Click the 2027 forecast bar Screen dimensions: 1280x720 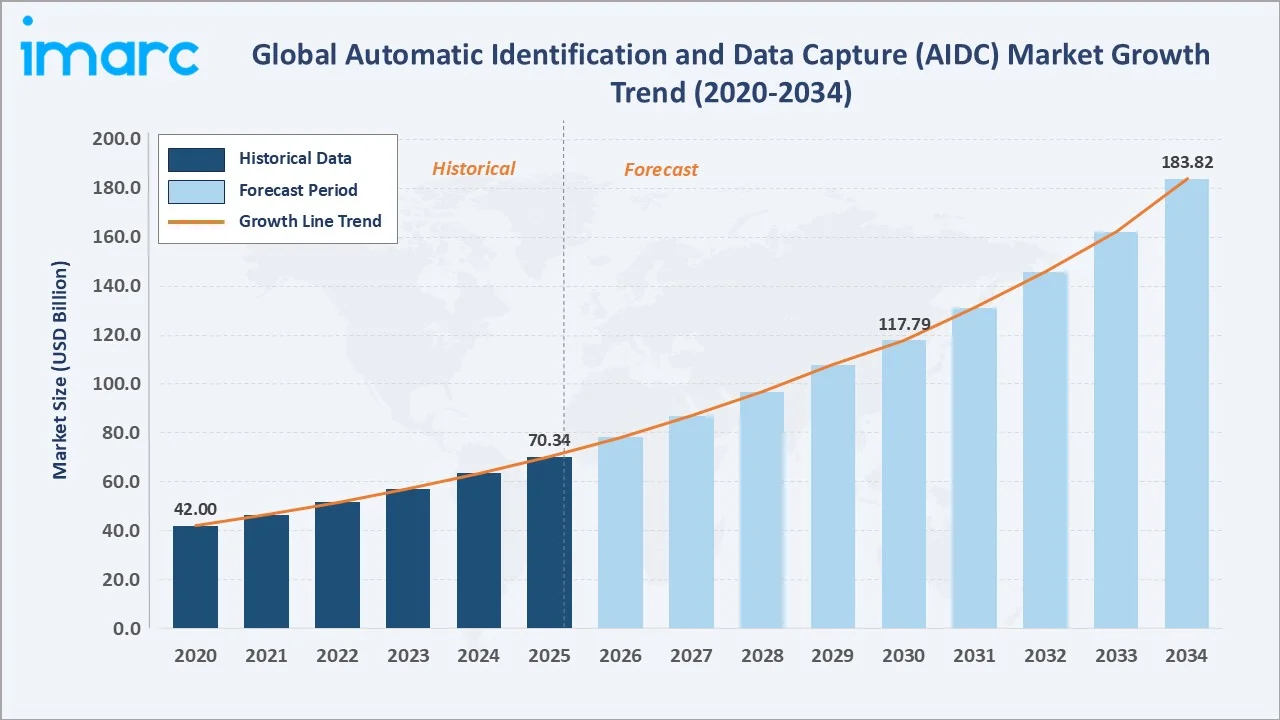(x=691, y=522)
